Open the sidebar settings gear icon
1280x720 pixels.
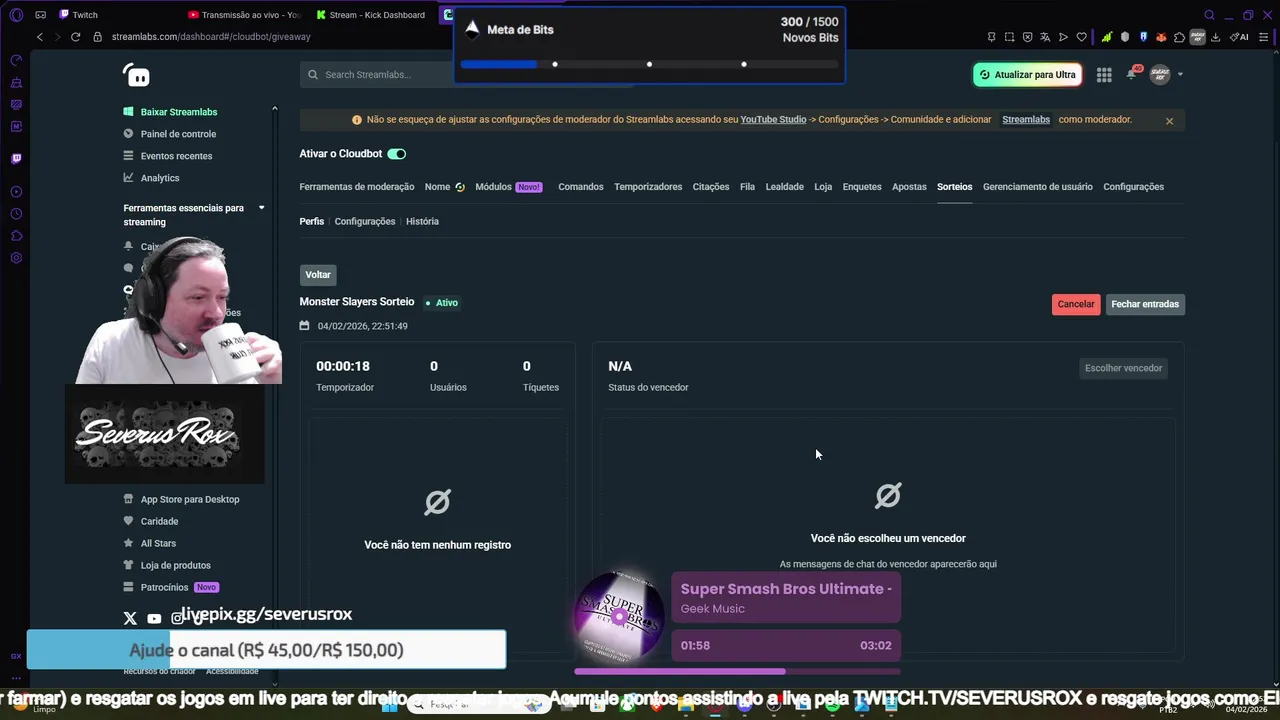click(x=16, y=257)
